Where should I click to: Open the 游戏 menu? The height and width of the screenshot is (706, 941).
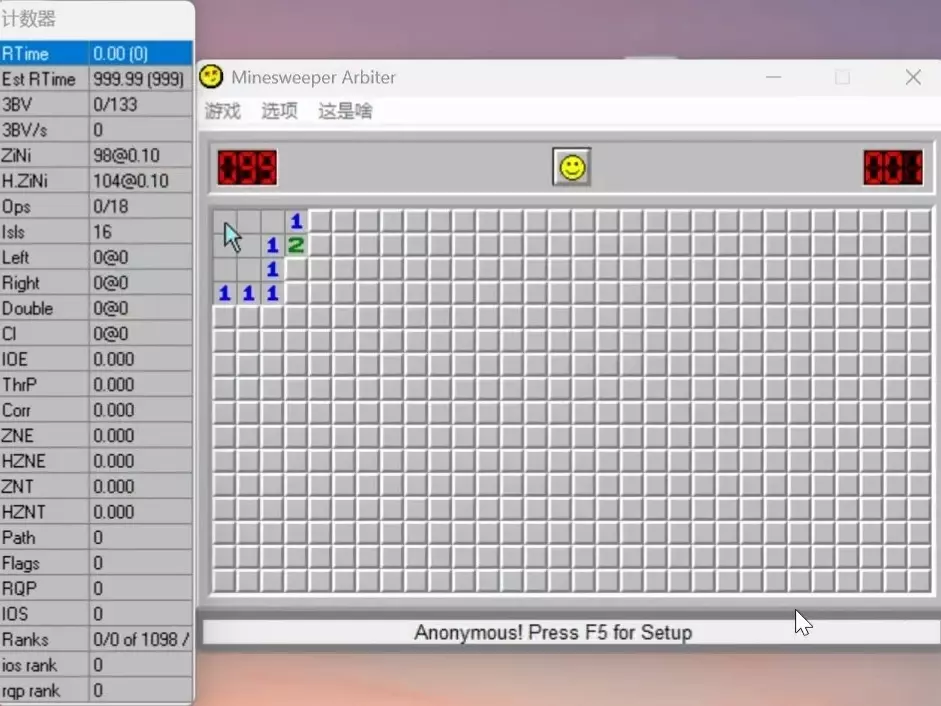click(x=223, y=111)
